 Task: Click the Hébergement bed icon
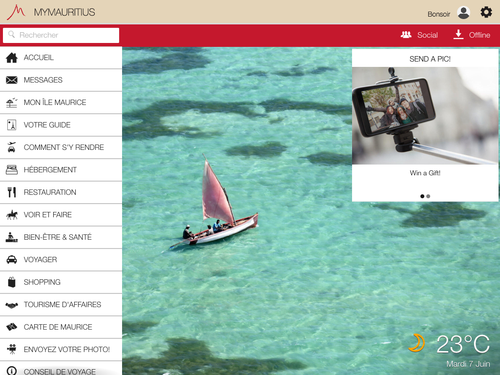coord(12,170)
